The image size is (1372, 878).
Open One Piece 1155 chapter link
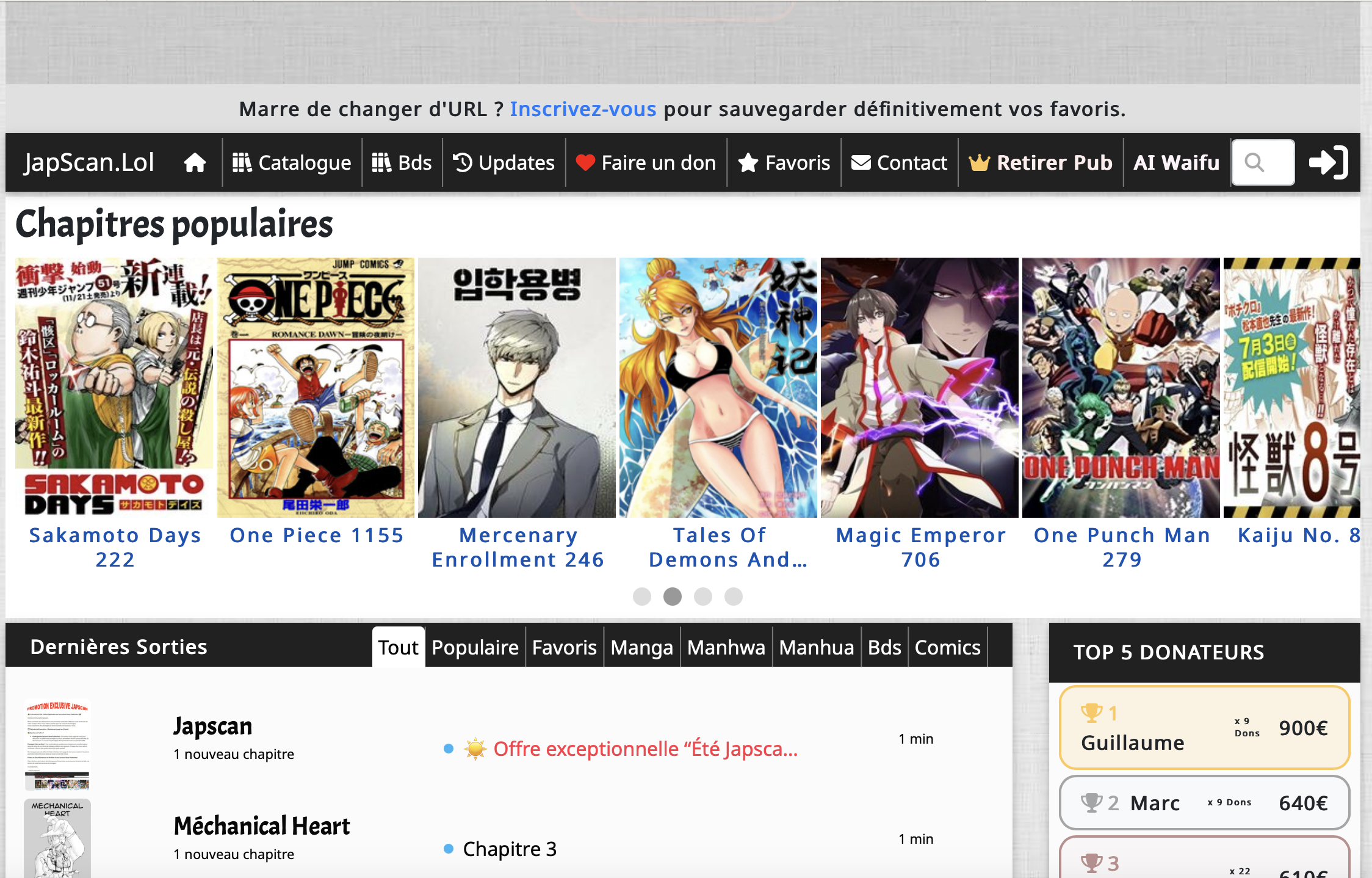[x=316, y=535]
